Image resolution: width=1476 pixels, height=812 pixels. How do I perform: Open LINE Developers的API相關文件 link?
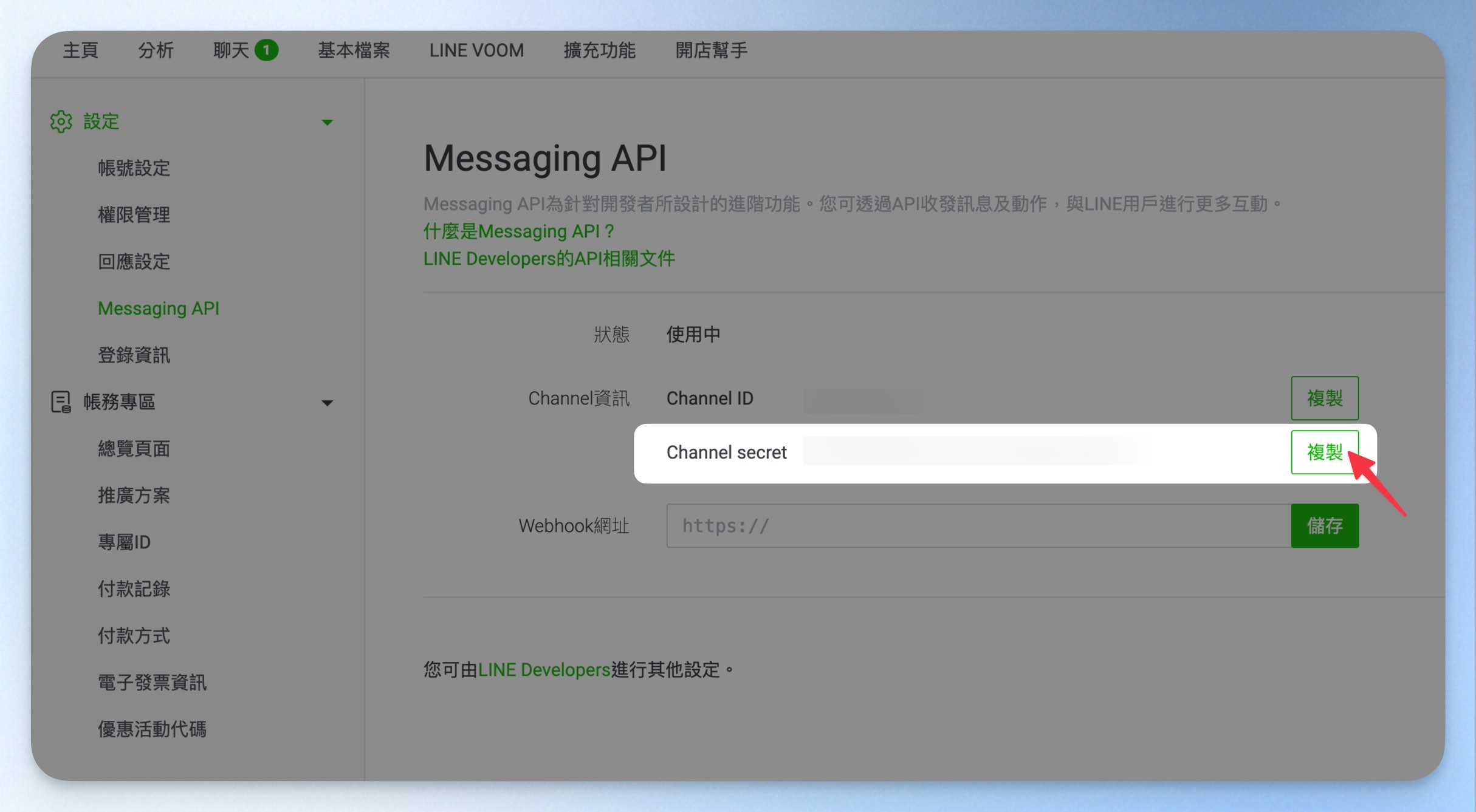(549, 259)
